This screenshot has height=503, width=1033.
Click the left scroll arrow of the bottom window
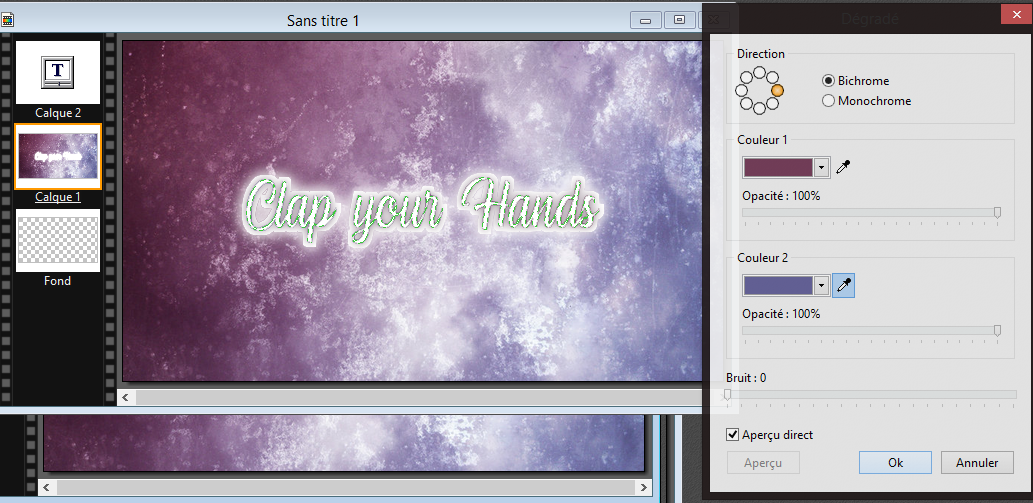47,488
